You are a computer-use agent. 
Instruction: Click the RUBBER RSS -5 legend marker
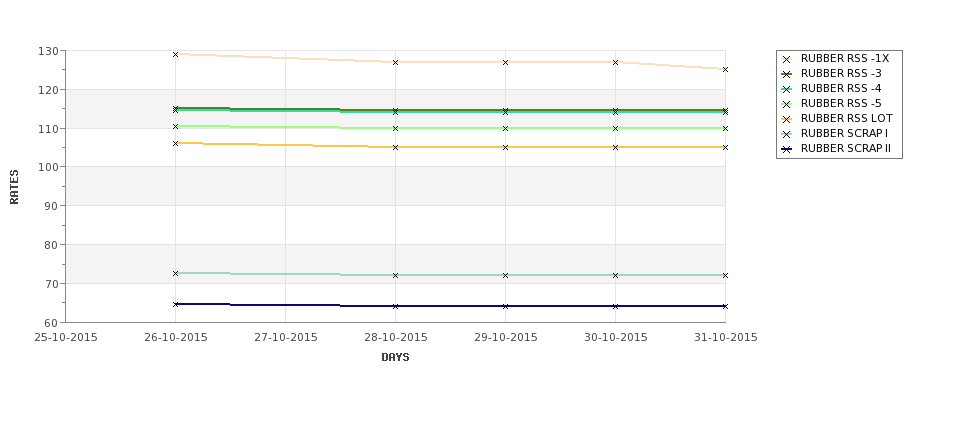787,104
